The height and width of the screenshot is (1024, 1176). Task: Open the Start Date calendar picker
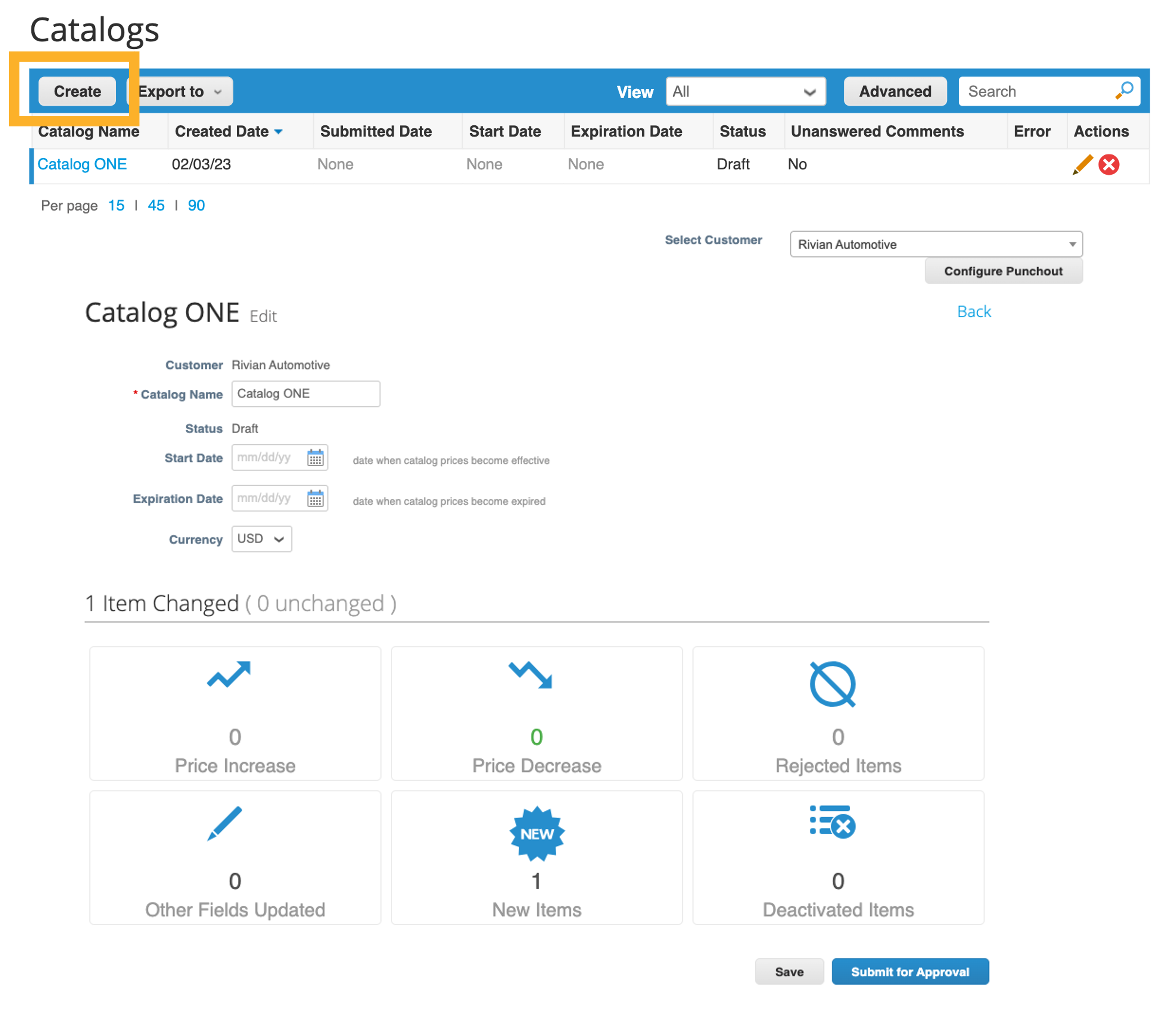point(315,458)
